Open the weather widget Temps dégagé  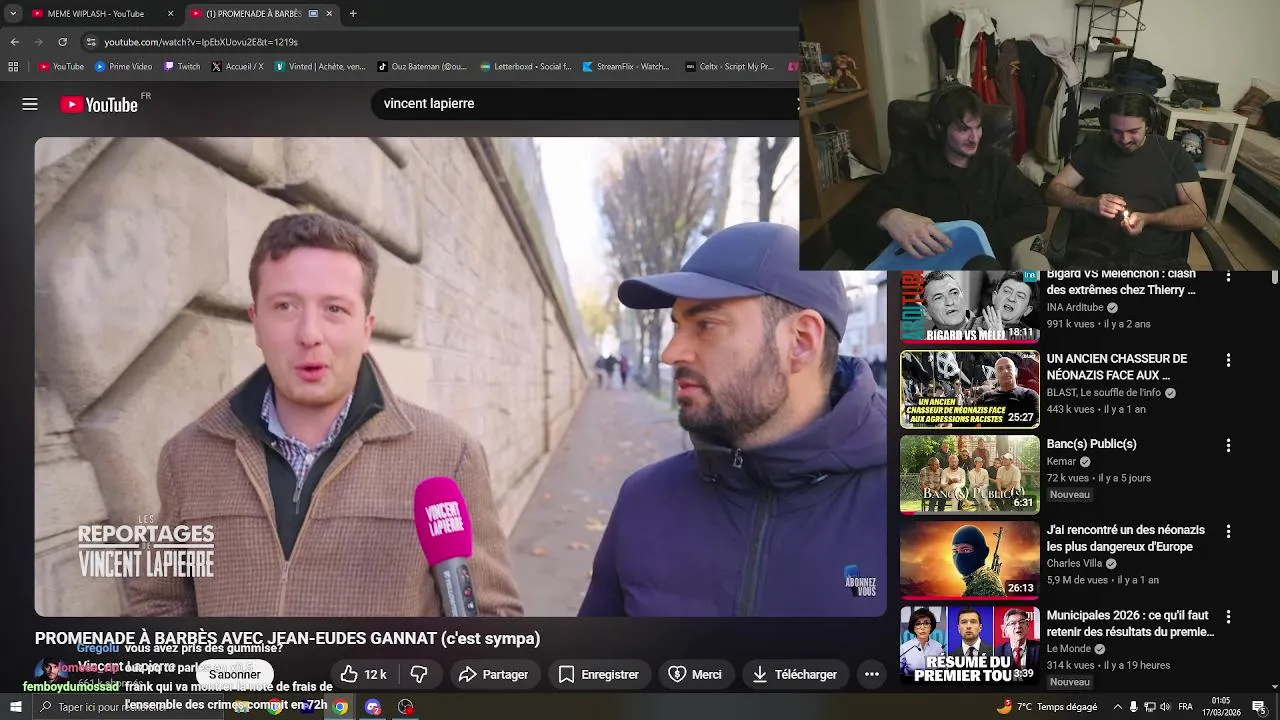pos(1047,707)
